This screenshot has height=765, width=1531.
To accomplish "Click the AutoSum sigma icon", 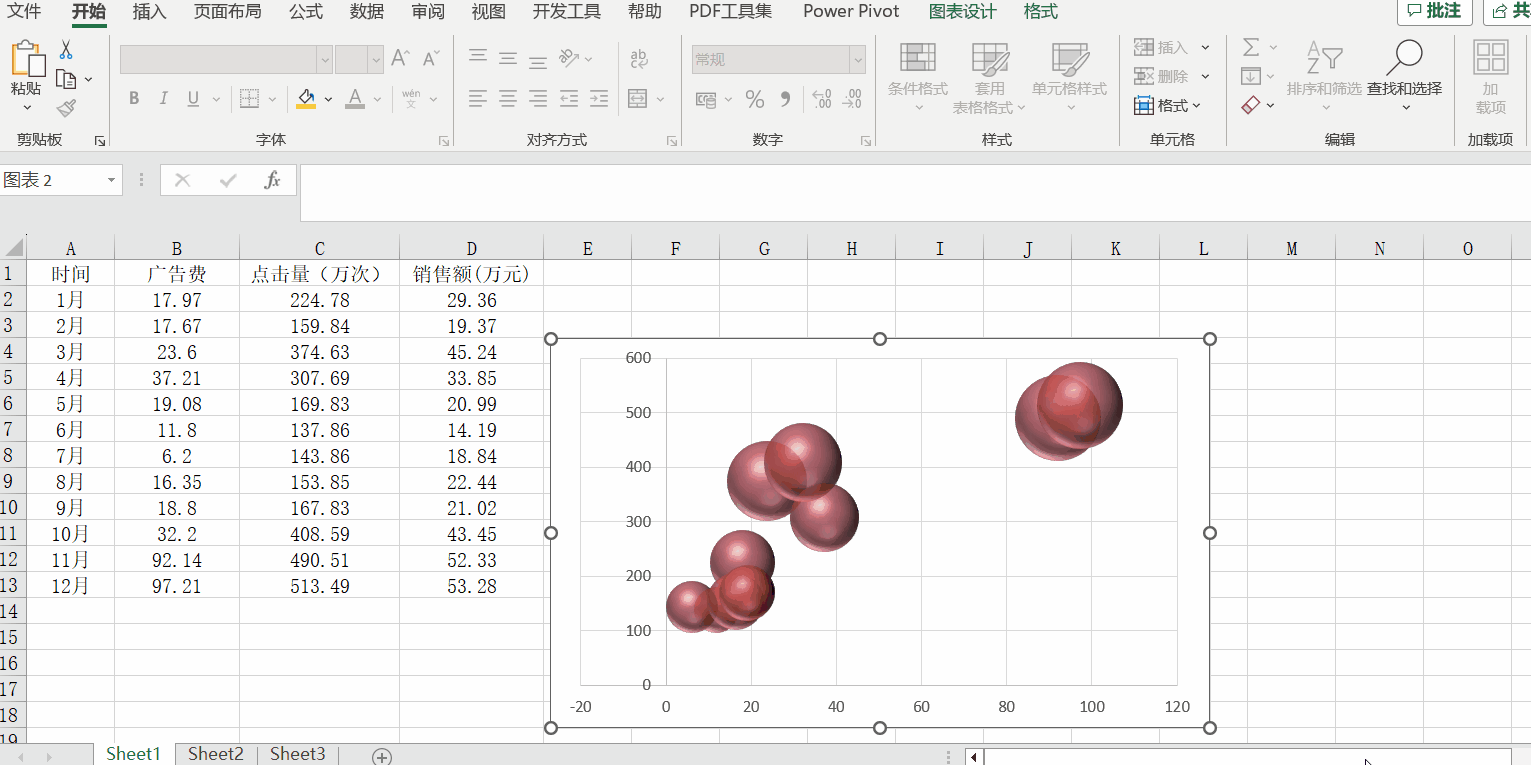I will [1251, 47].
